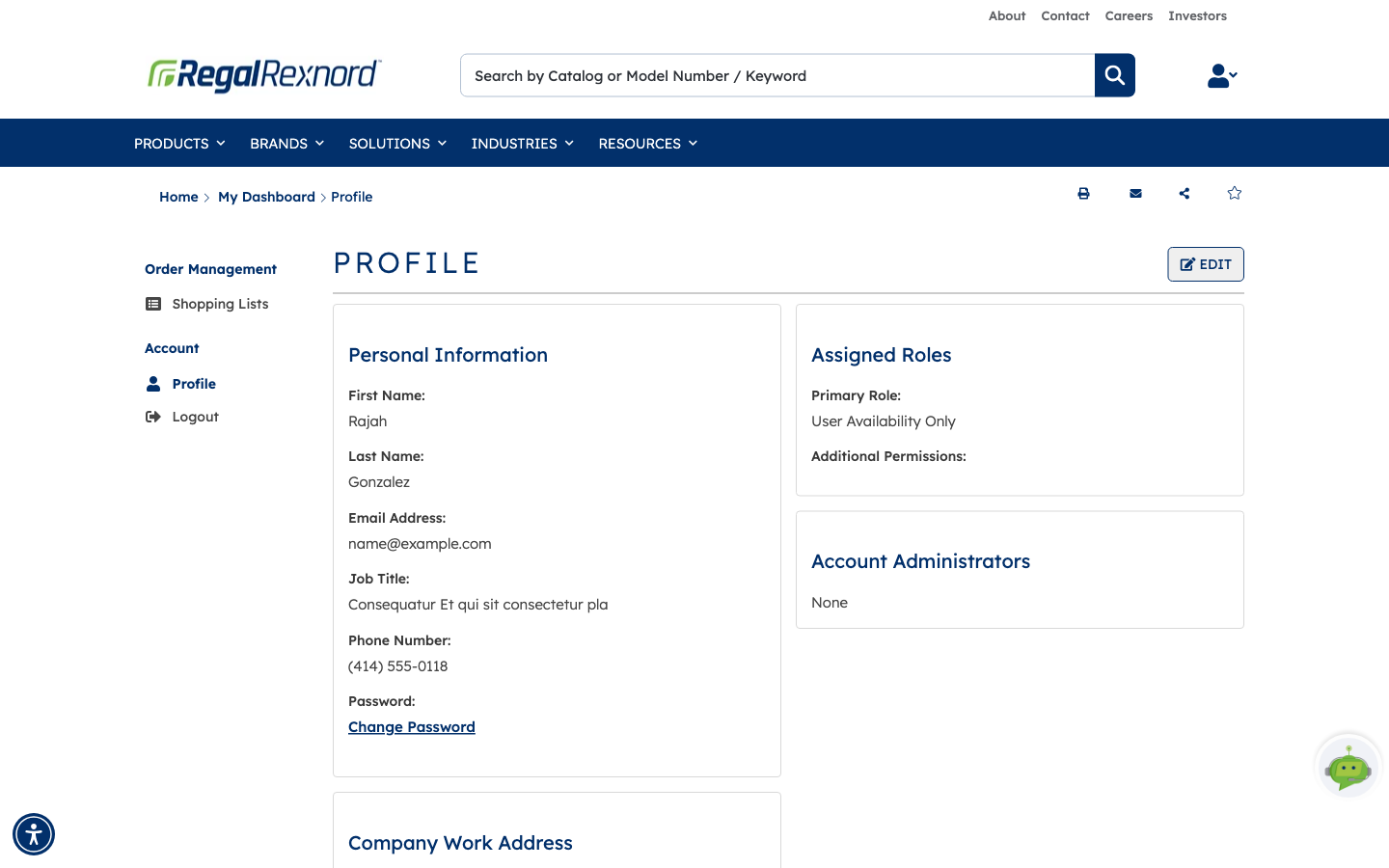Open Shopping Lists in sidebar
The width and height of the screenshot is (1389, 868).
pyautogui.click(x=220, y=304)
